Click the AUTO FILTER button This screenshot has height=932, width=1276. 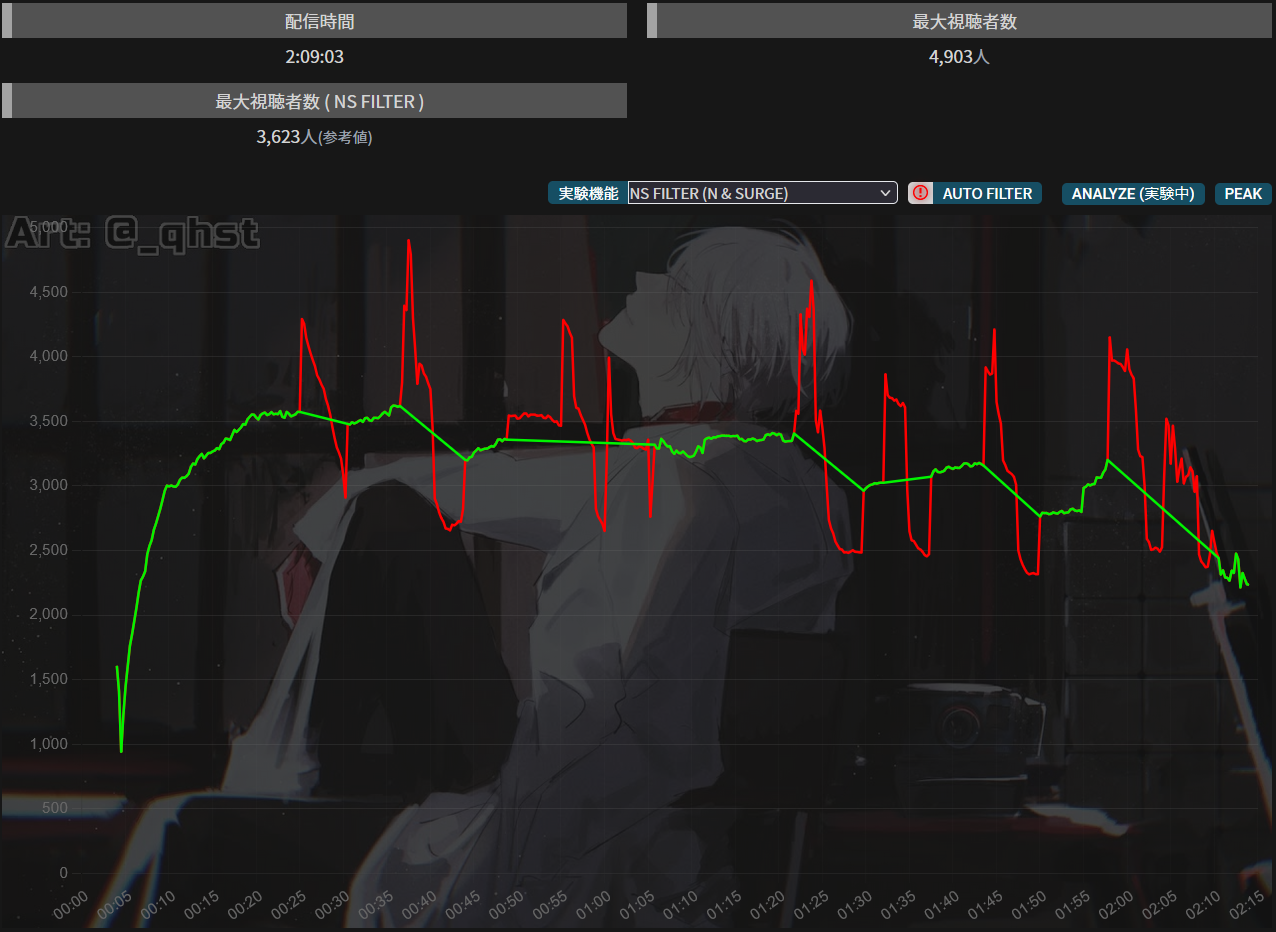[987, 193]
